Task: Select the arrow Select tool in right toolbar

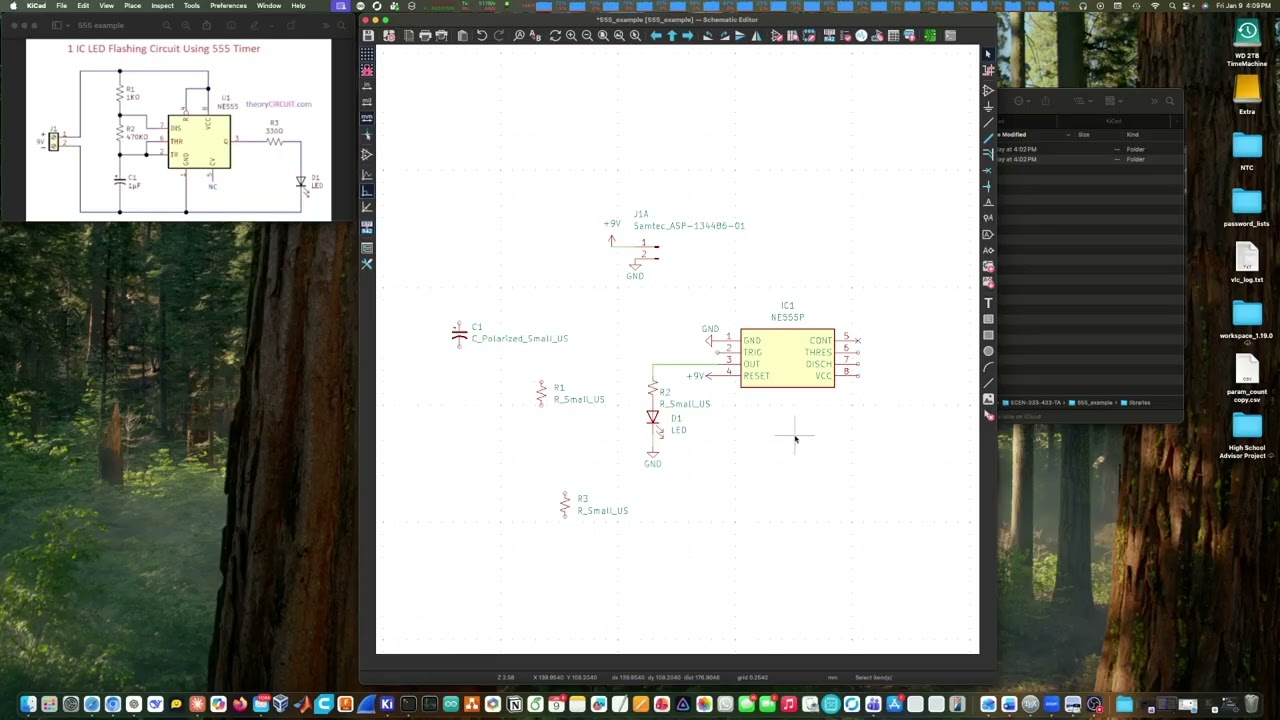Action: [988, 54]
